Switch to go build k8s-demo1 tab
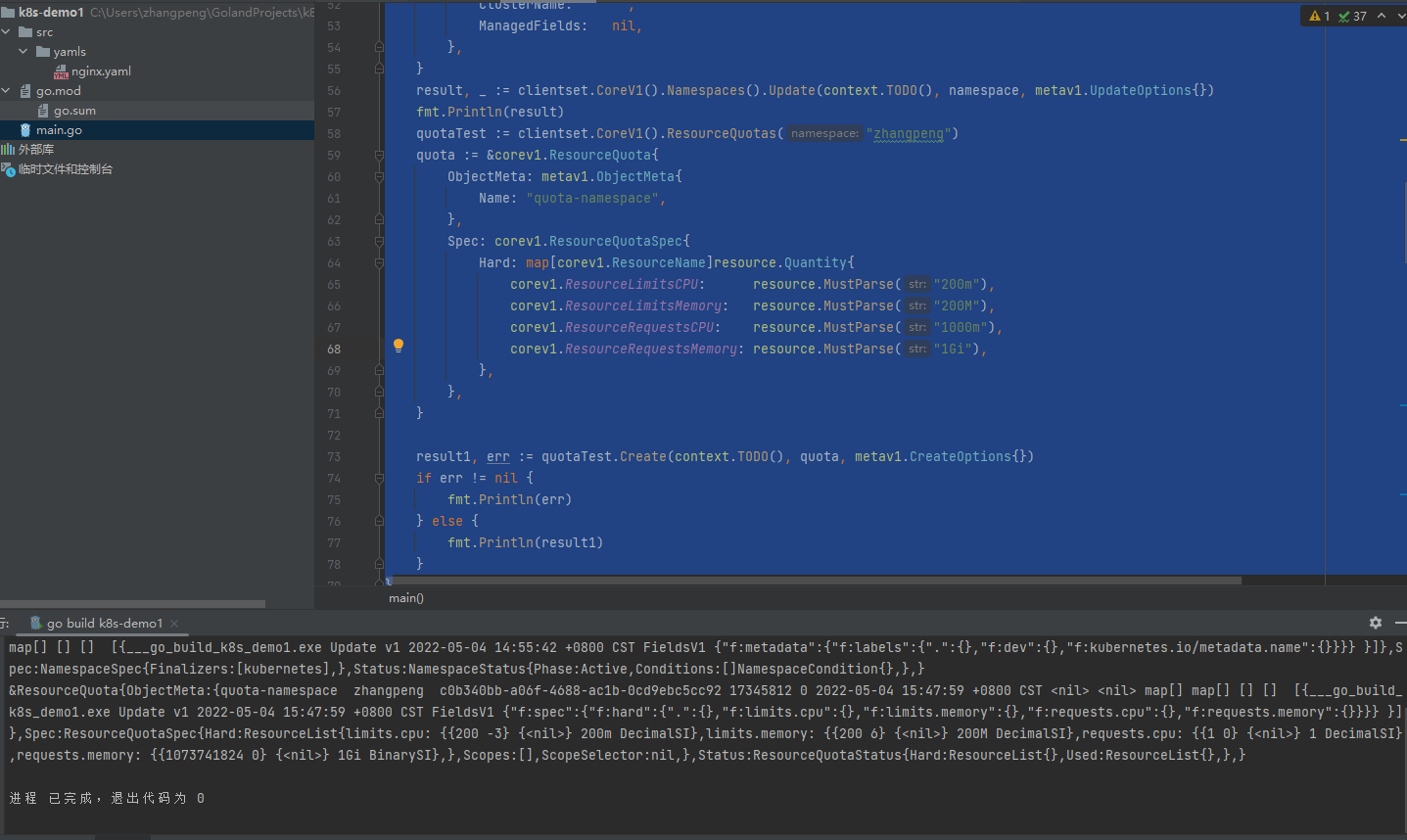The height and width of the screenshot is (840, 1407). click(x=105, y=624)
